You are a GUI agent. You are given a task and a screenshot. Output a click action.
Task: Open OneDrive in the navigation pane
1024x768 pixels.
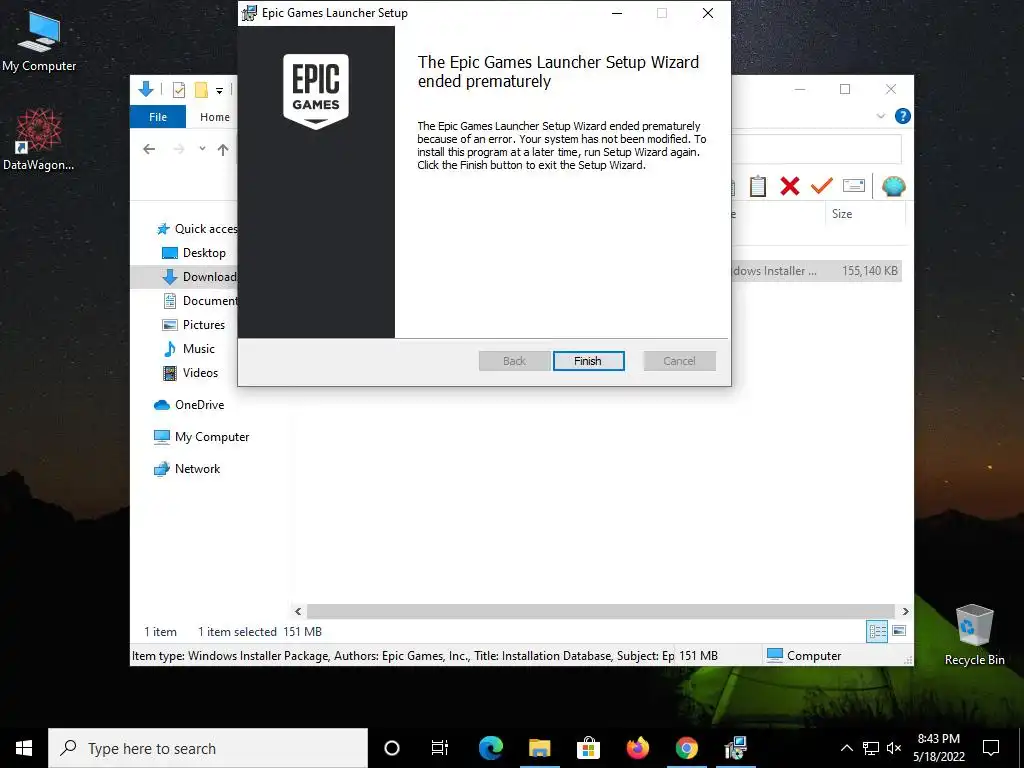[x=189, y=405]
